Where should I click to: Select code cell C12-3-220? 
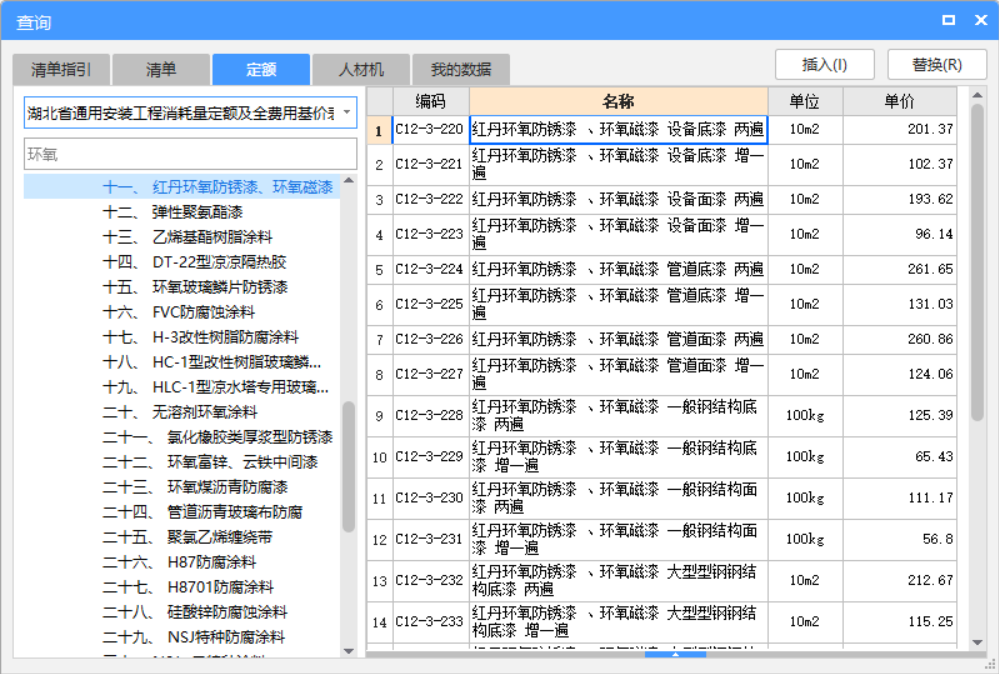(x=431, y=129)
